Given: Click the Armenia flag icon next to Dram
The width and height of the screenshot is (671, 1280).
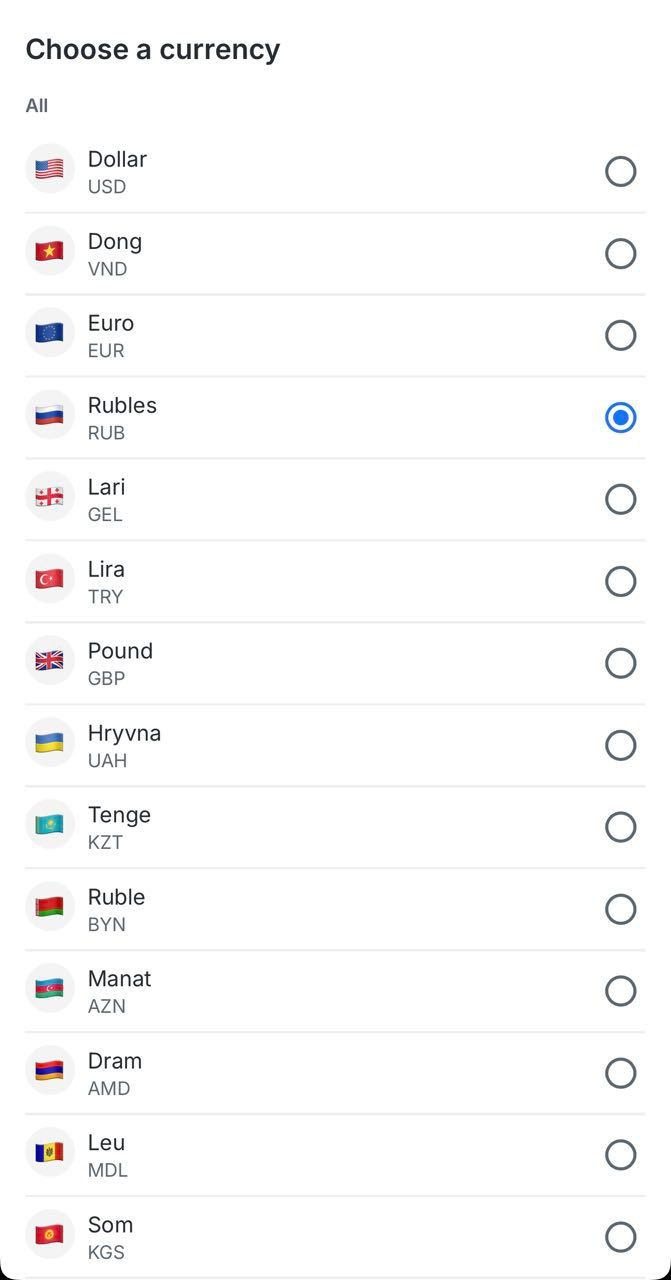Looking at the screenshot, I should pyautogui.click(x=49, y=1071).
